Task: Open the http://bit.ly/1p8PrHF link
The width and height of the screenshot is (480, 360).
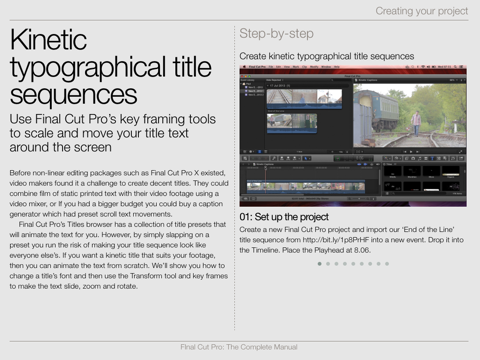Action: coord(335,240)
